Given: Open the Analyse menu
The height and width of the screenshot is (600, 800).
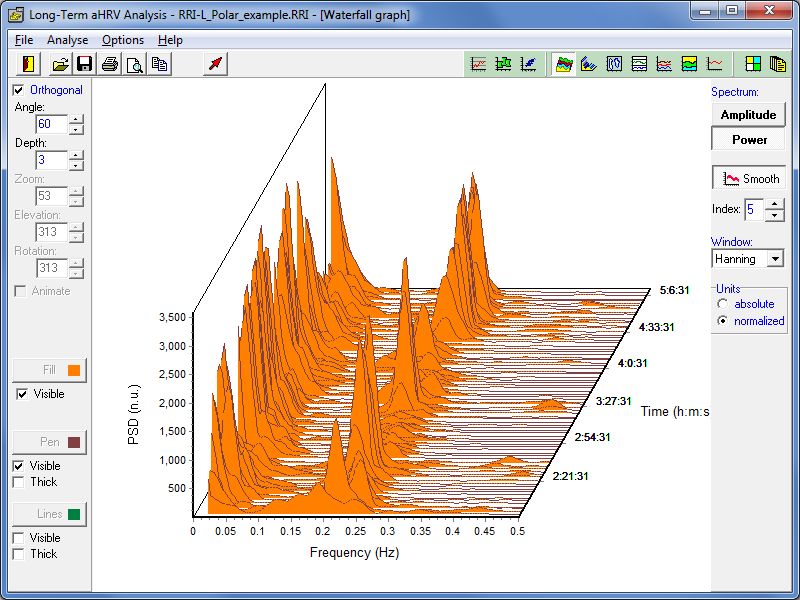Looking at the screenshot, I should [x=67, y=40].
